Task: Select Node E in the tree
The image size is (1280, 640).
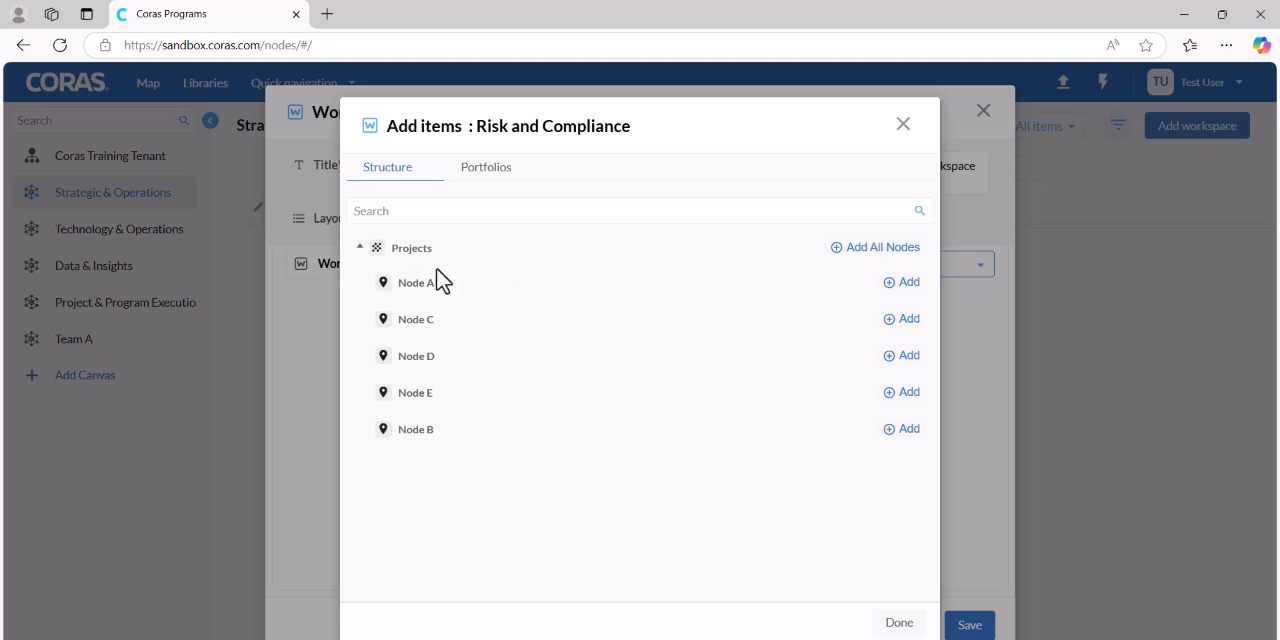Action: click(x=415, y=393)
